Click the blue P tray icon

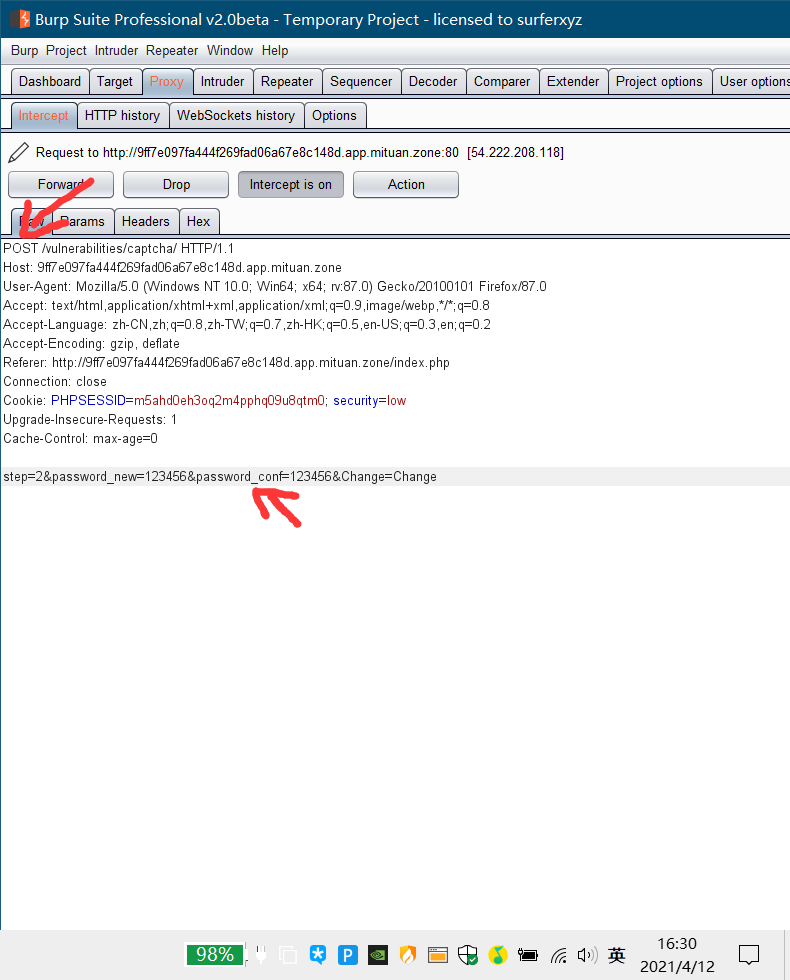[348, 955]
